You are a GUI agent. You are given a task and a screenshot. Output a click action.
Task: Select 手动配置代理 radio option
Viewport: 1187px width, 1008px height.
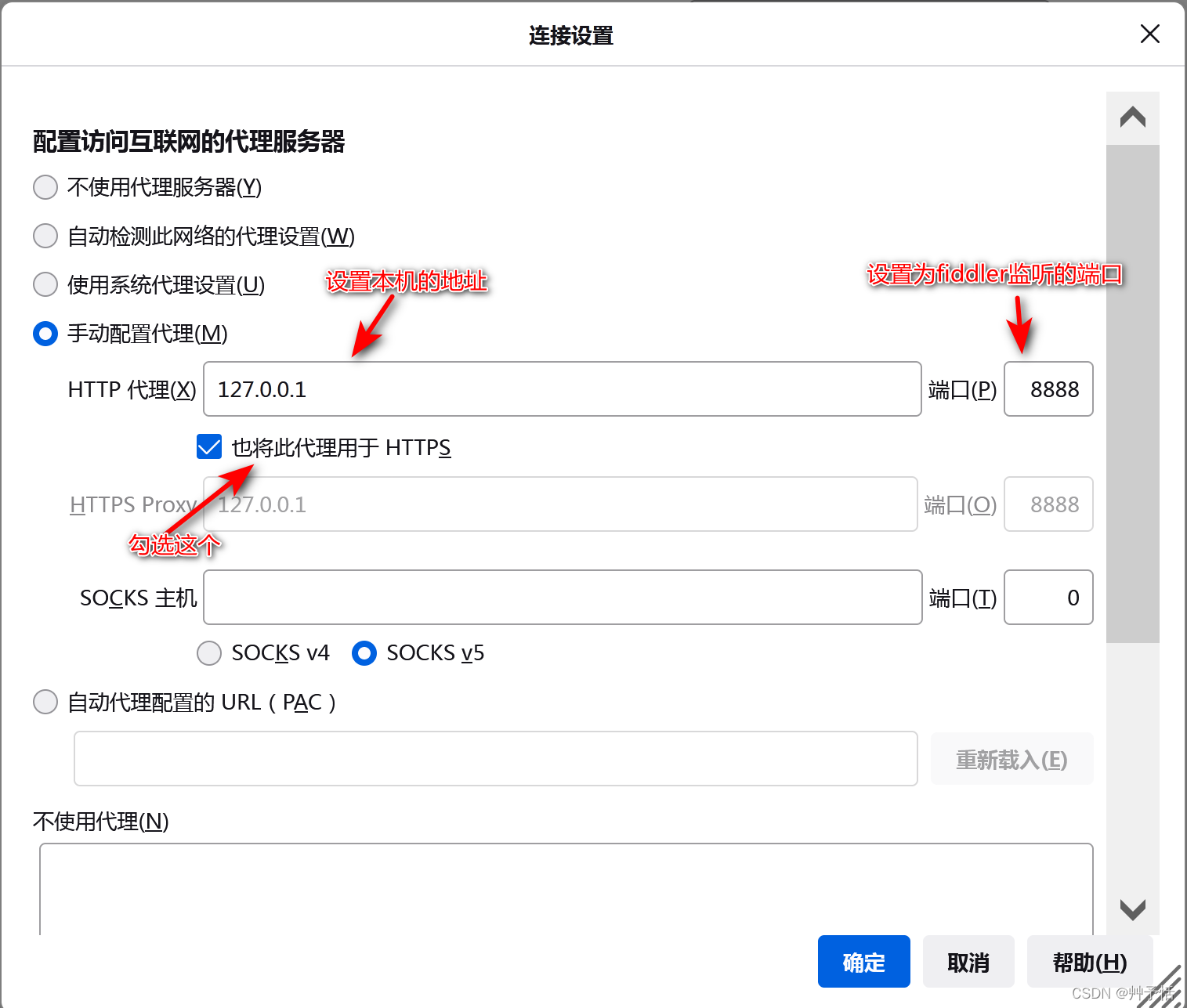point(45,334)
